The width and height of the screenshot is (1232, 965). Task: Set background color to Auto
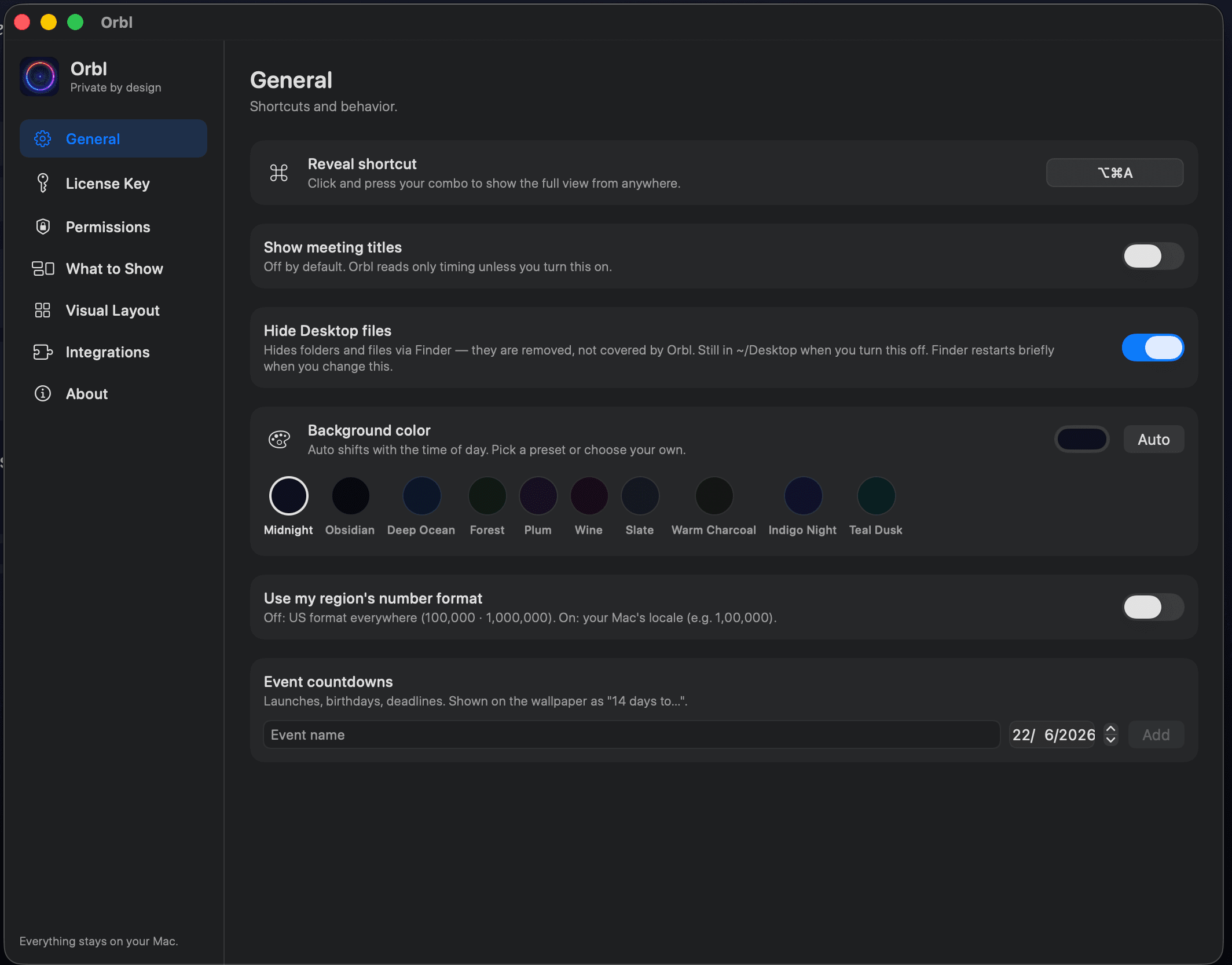tap(1154, 440)
